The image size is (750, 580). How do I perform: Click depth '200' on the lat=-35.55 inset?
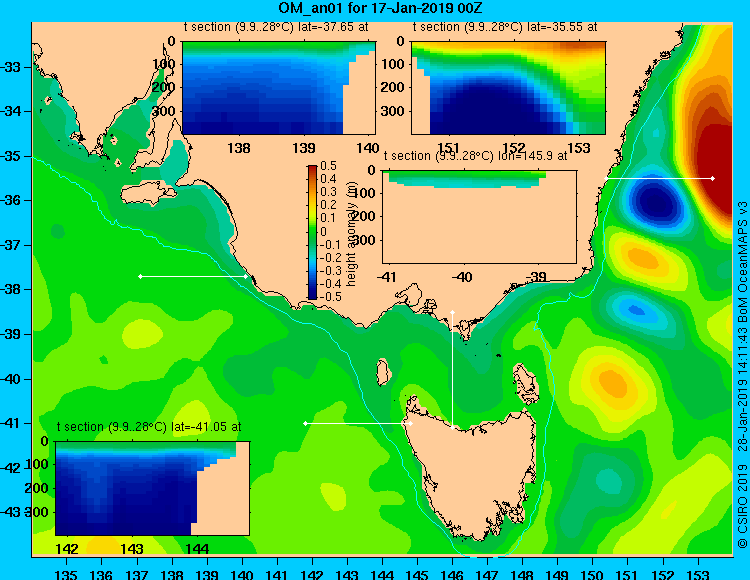pos(393,87)
